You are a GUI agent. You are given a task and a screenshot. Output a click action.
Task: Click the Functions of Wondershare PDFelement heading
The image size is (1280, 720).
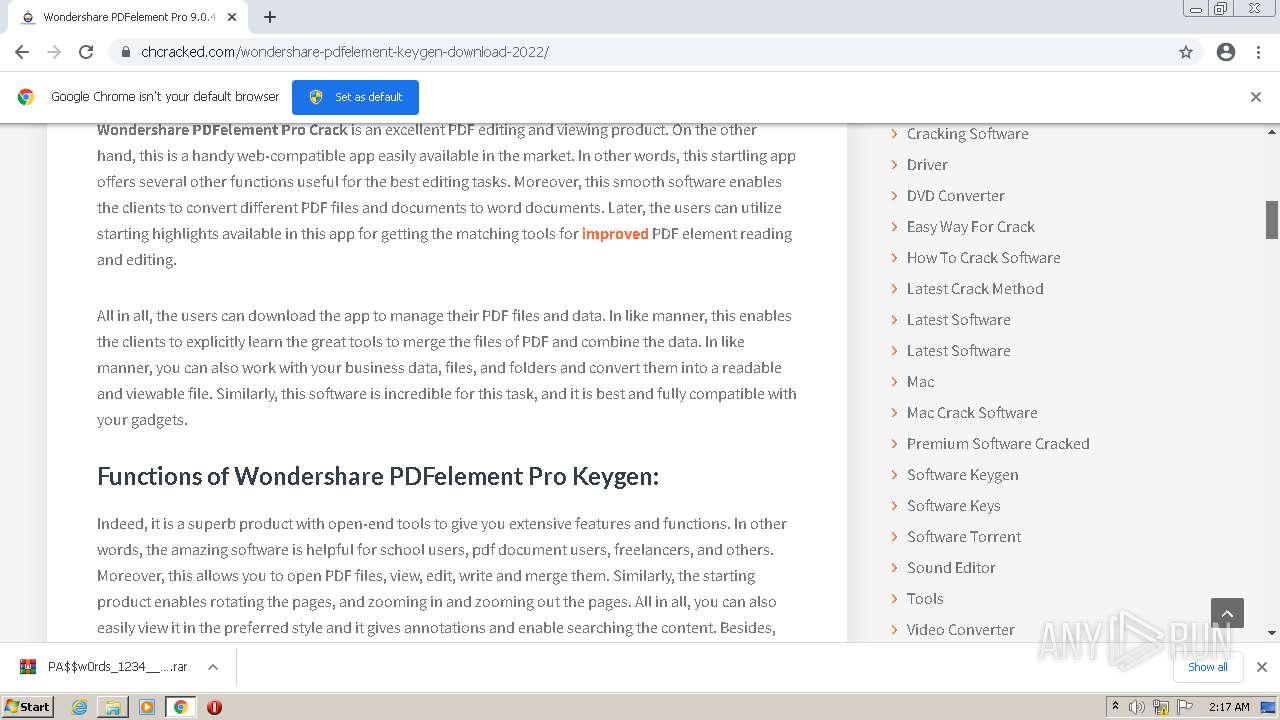[x=378, y=476]
